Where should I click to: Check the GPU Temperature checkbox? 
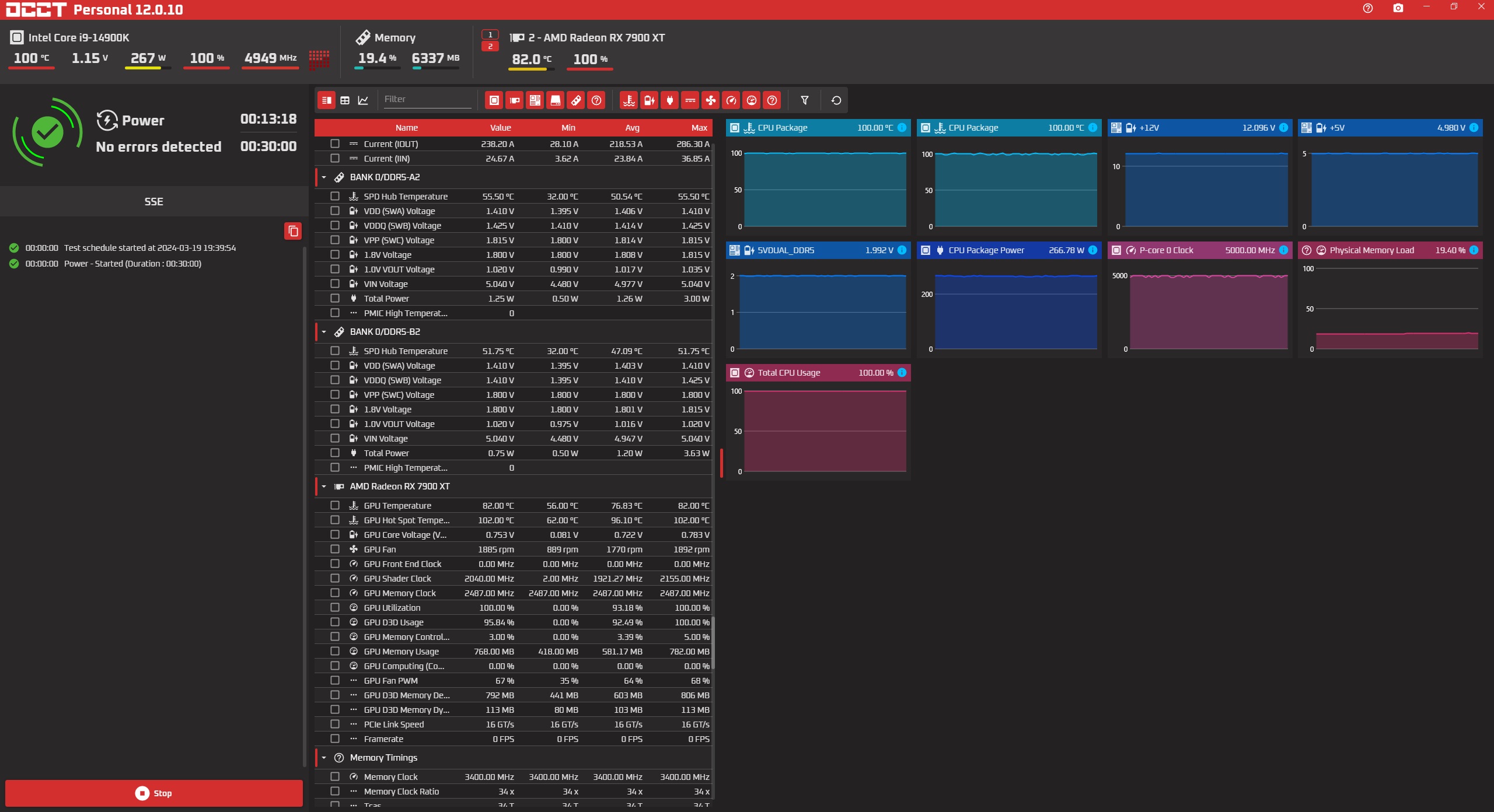tap(334, 505)
